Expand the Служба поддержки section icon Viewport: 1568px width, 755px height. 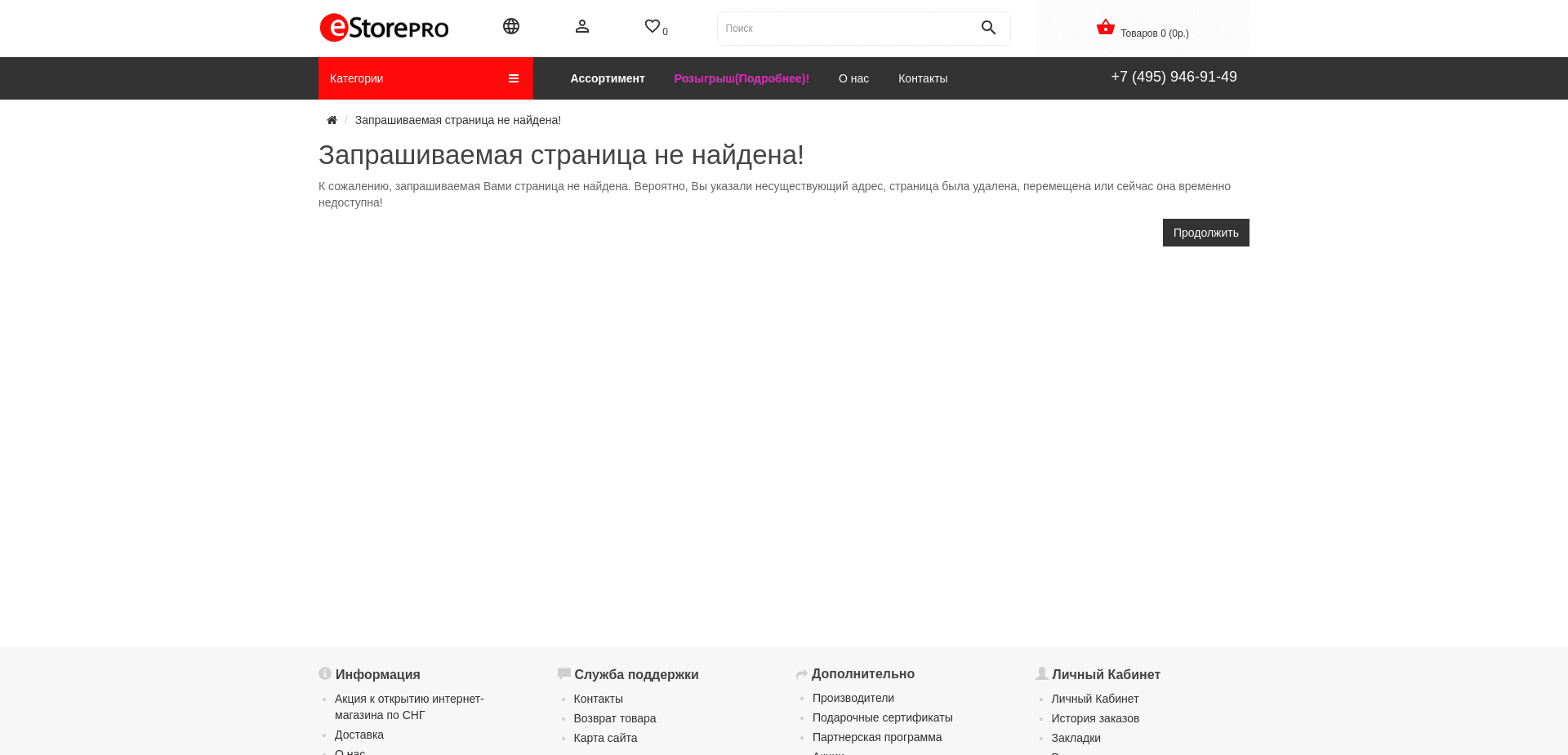click(x=564, y=673)
